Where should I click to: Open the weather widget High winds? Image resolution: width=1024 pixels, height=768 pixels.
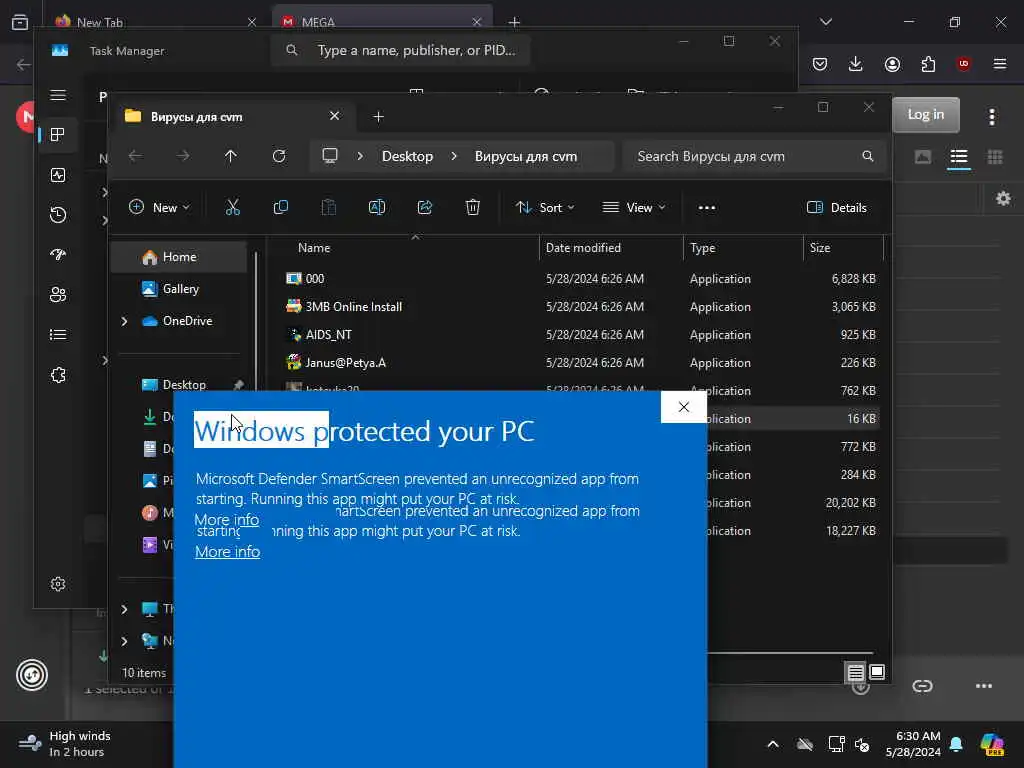(65, 744)
